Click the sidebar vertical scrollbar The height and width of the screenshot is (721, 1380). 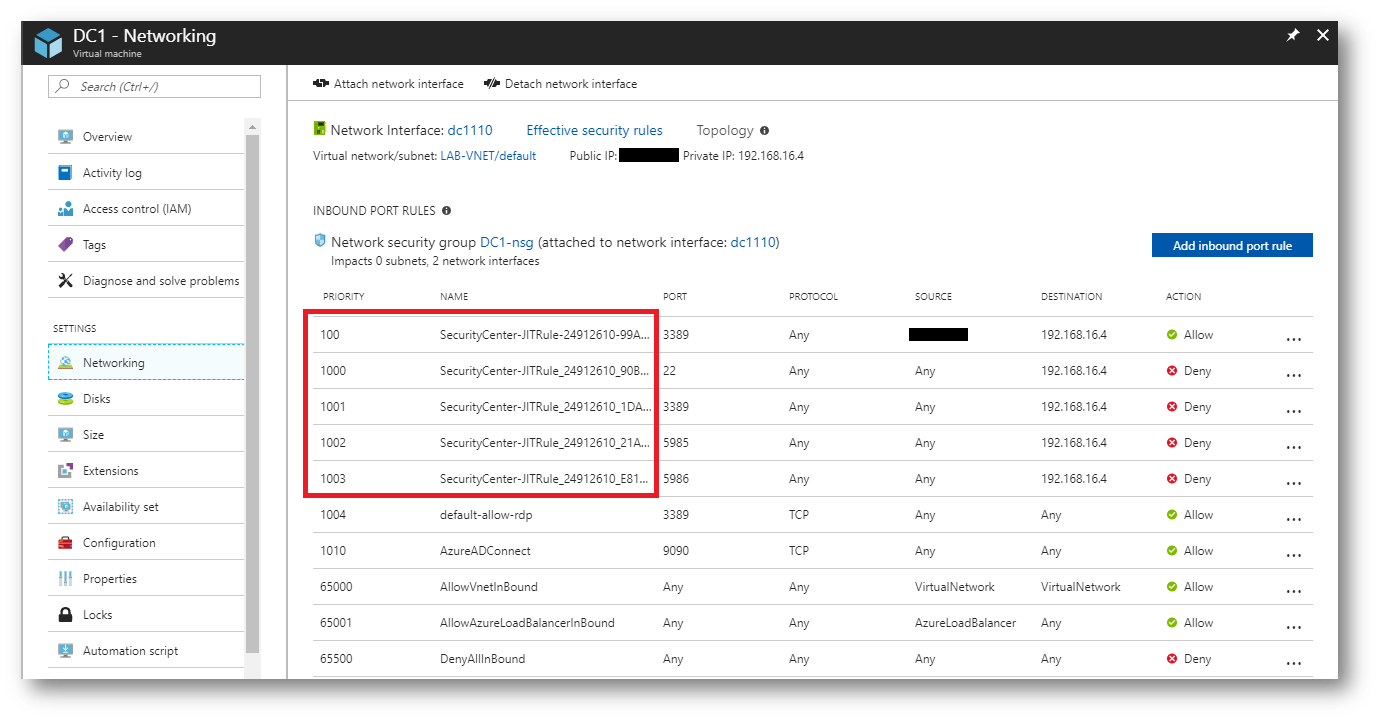253,395
